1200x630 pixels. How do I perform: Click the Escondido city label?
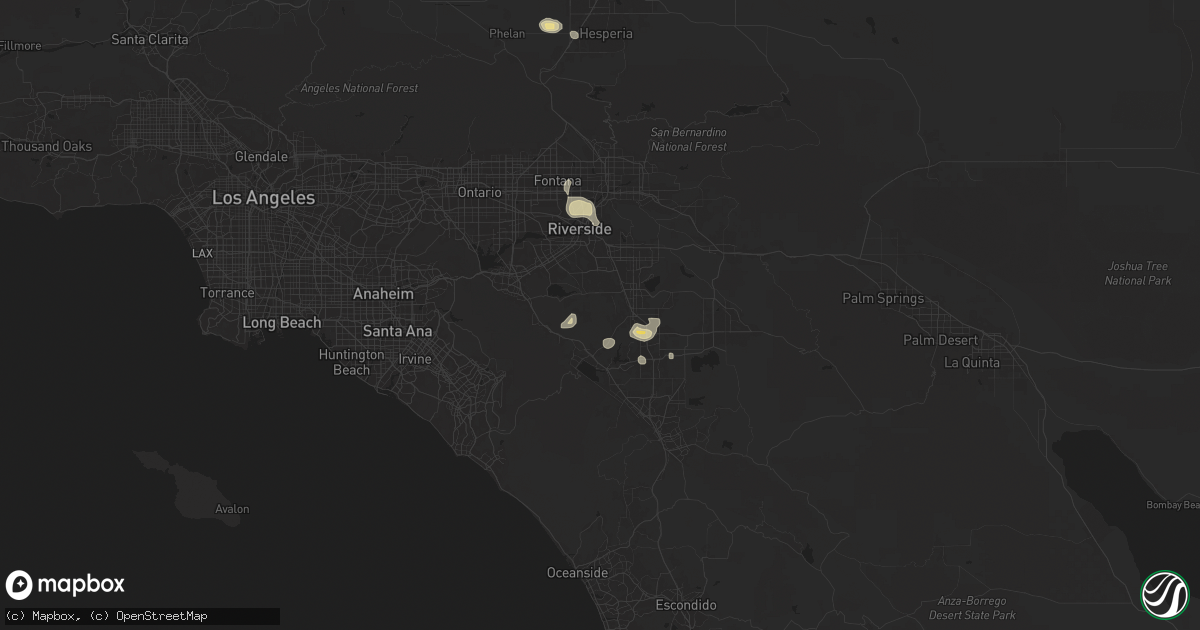click(x=685, y=606)
